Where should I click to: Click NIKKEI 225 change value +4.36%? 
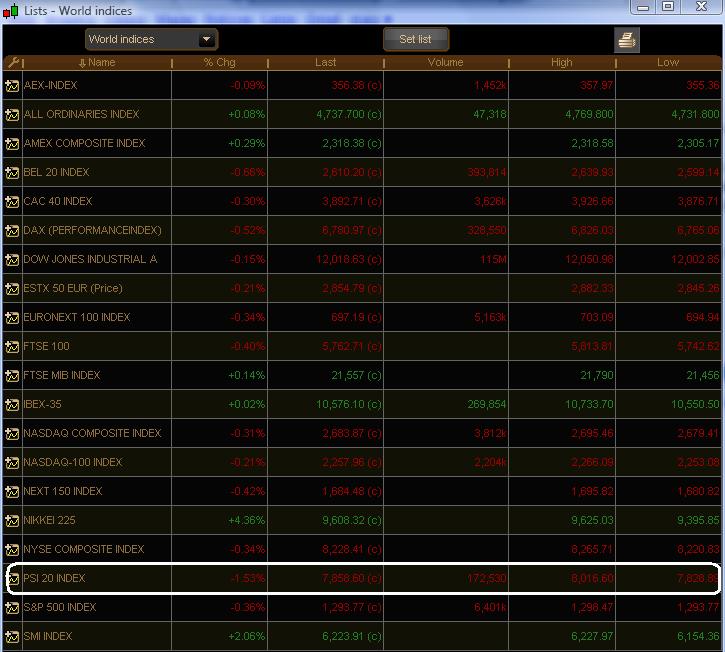246,521
